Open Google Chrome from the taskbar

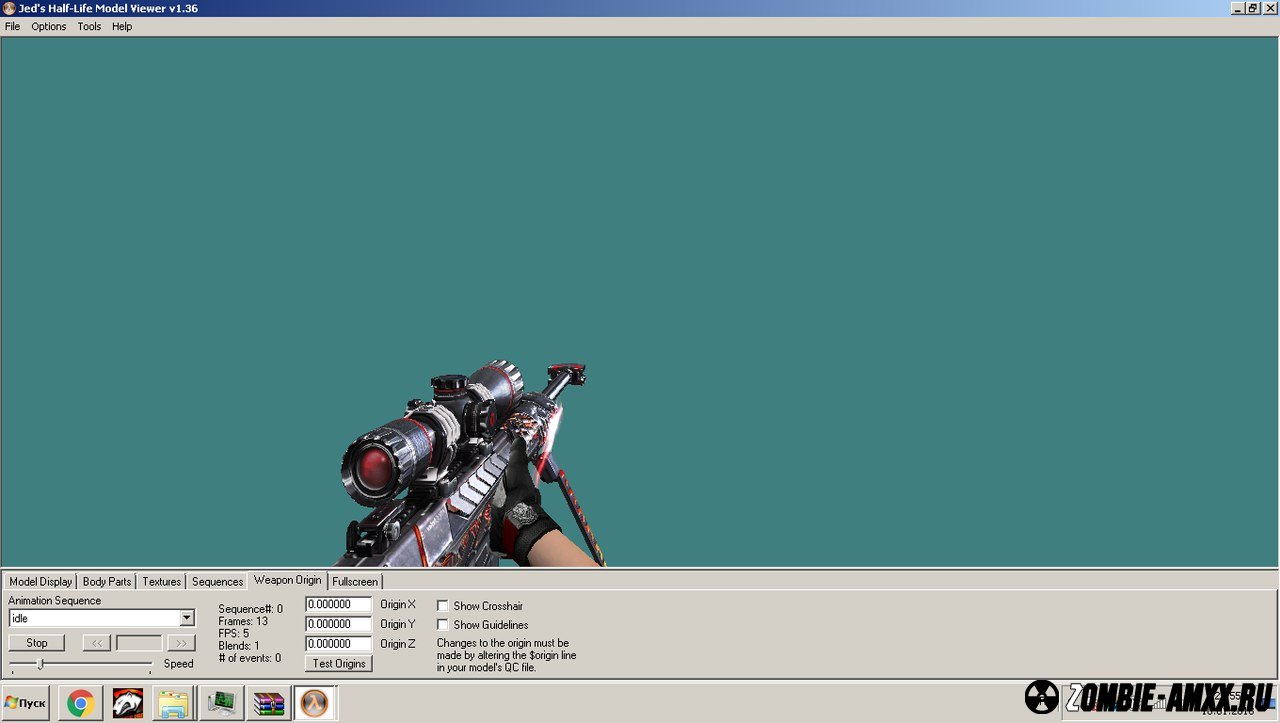(x=80, y=704)
